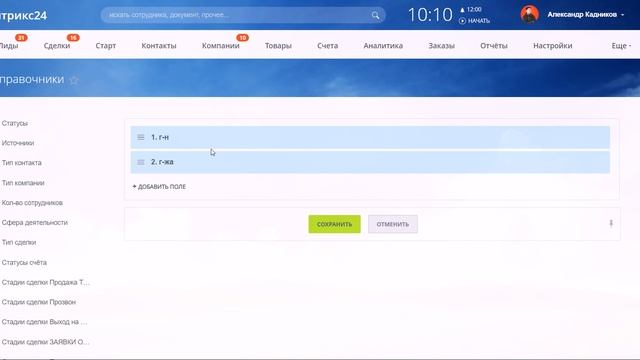This screenshot has width=640, height=360.
Task: Open Статусы in the sidebar
Action: click(15, 123)
